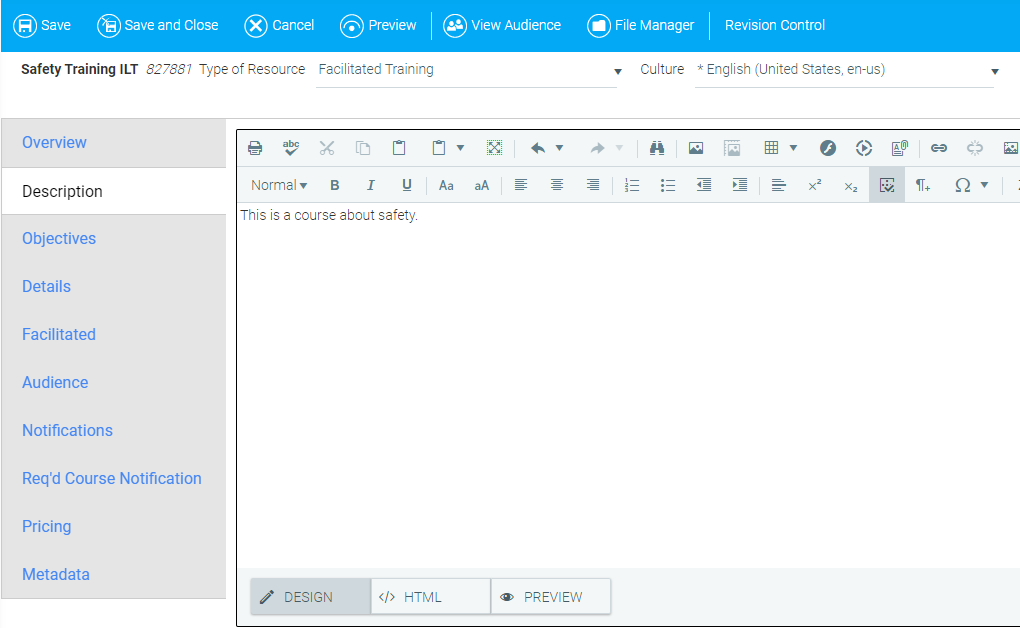
Task: Insert a numbered list
Action: pos(632,185)
